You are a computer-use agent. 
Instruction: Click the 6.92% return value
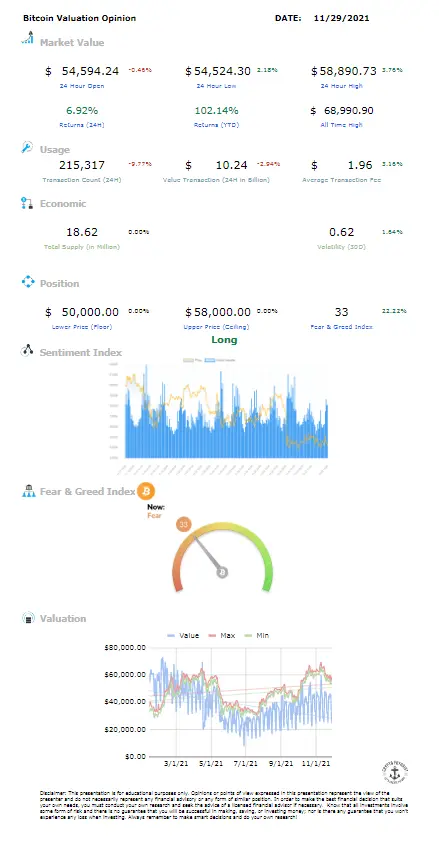(x=82, y=111)
